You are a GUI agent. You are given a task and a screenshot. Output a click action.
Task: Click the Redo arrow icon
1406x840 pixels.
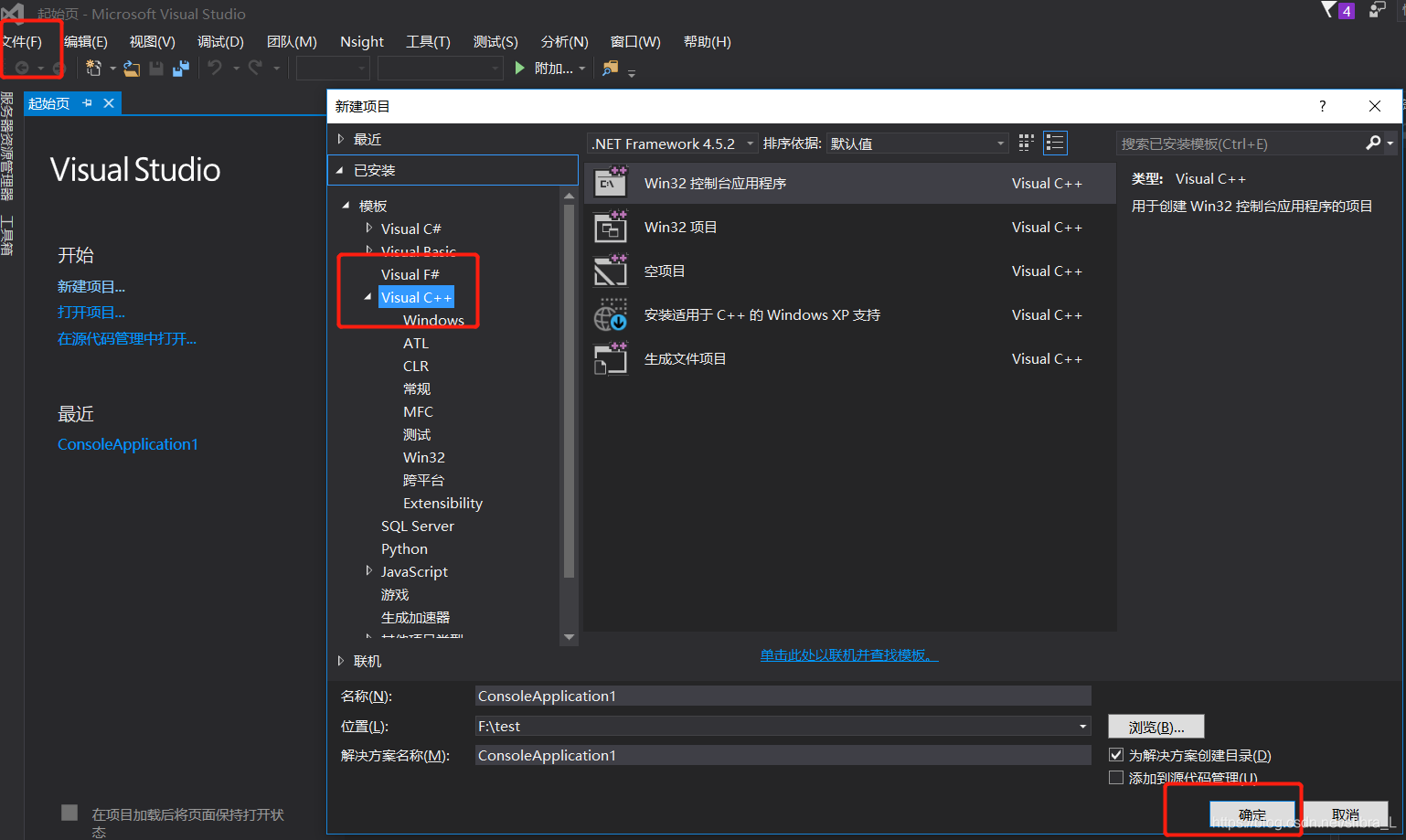255,68
